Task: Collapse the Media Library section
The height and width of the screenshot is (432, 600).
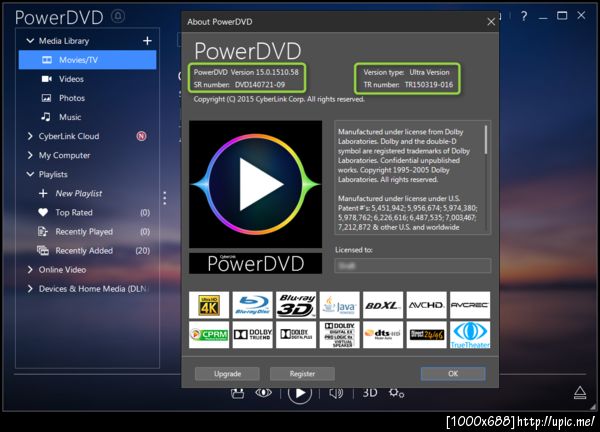Action: click(x=30, y=41)
